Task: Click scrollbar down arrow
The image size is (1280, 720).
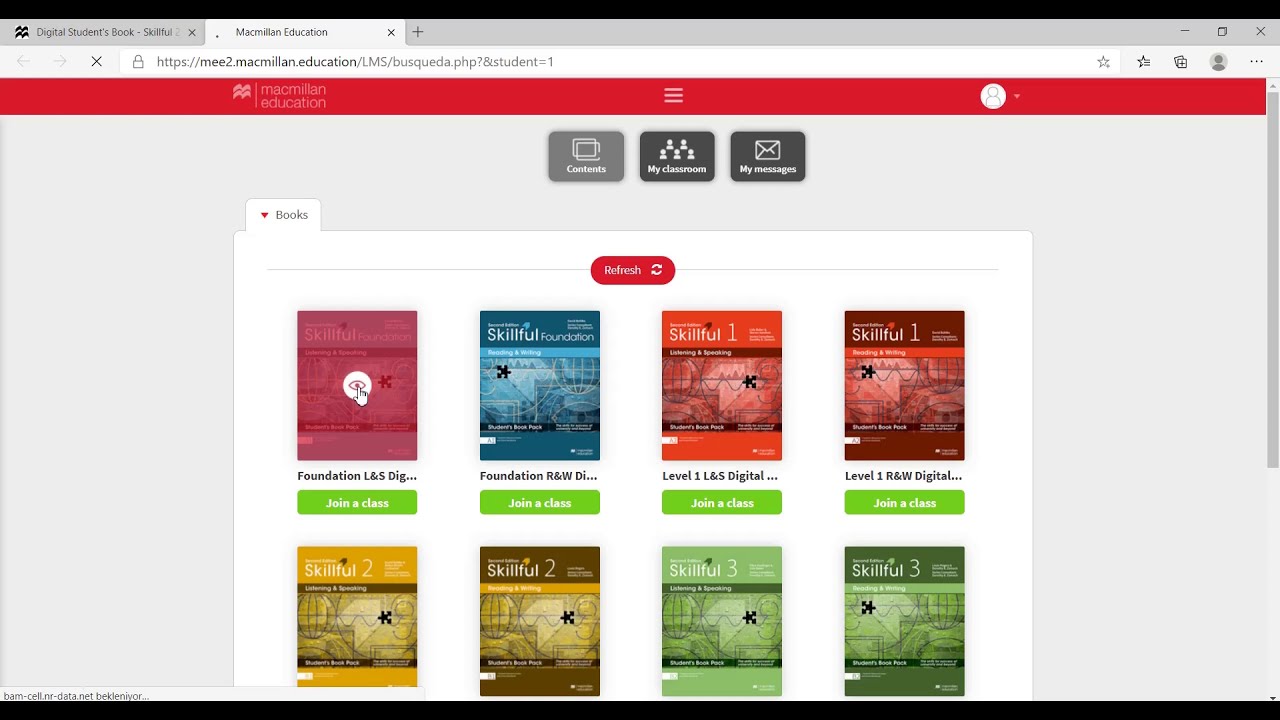Action: point(1272,698)
